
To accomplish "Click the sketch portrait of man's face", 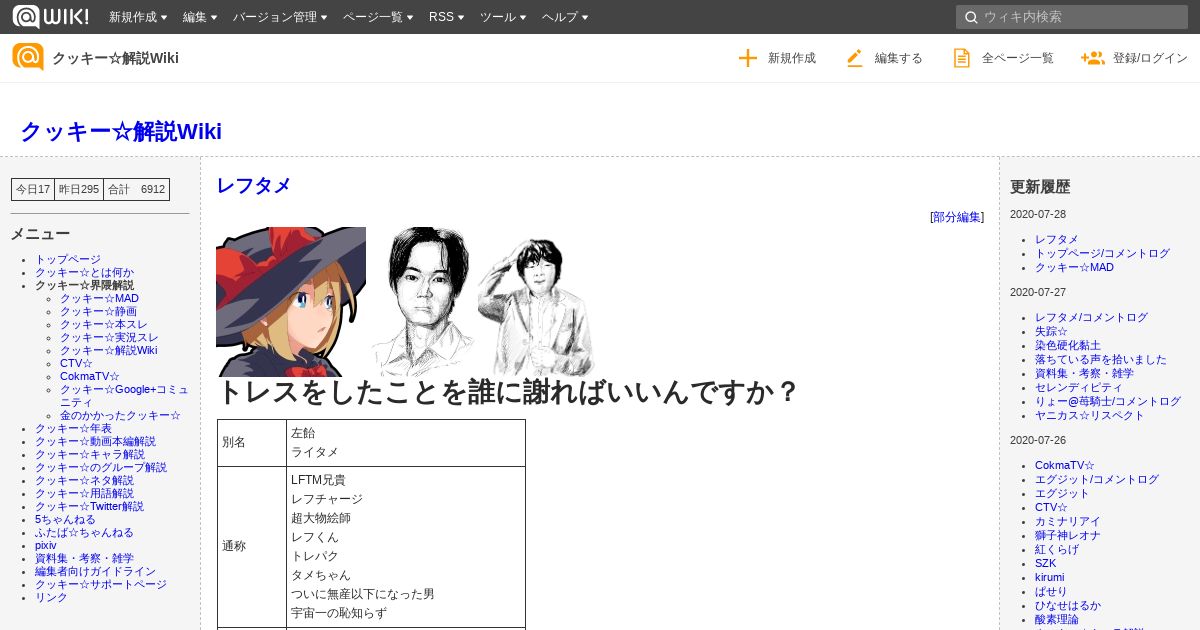I will click(x=421, y=302).
